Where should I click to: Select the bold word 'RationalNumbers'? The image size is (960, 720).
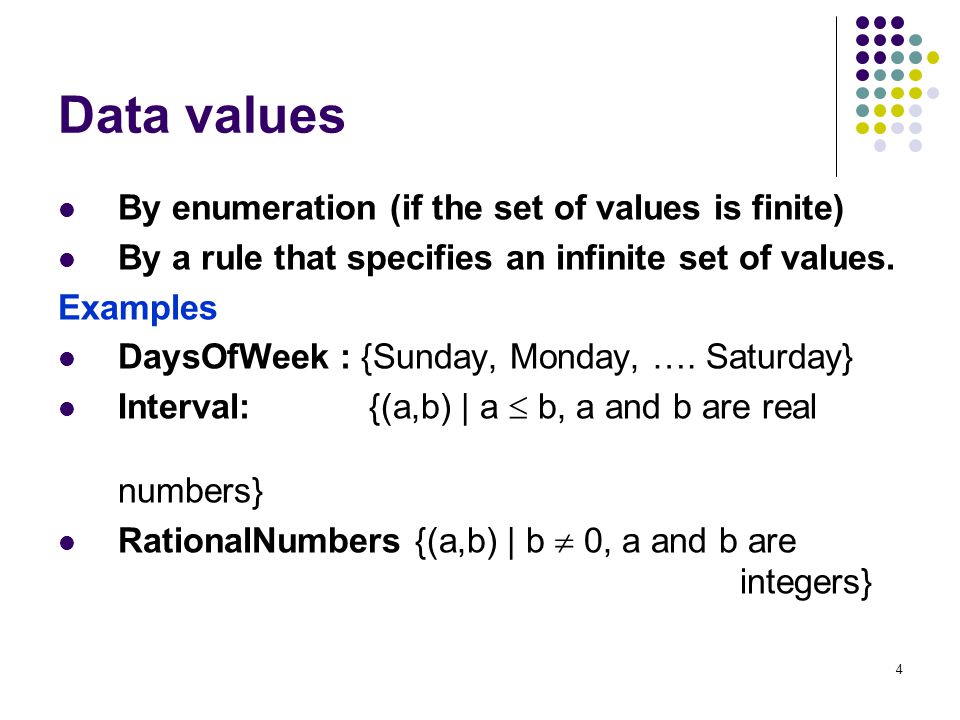click(259, 541)
